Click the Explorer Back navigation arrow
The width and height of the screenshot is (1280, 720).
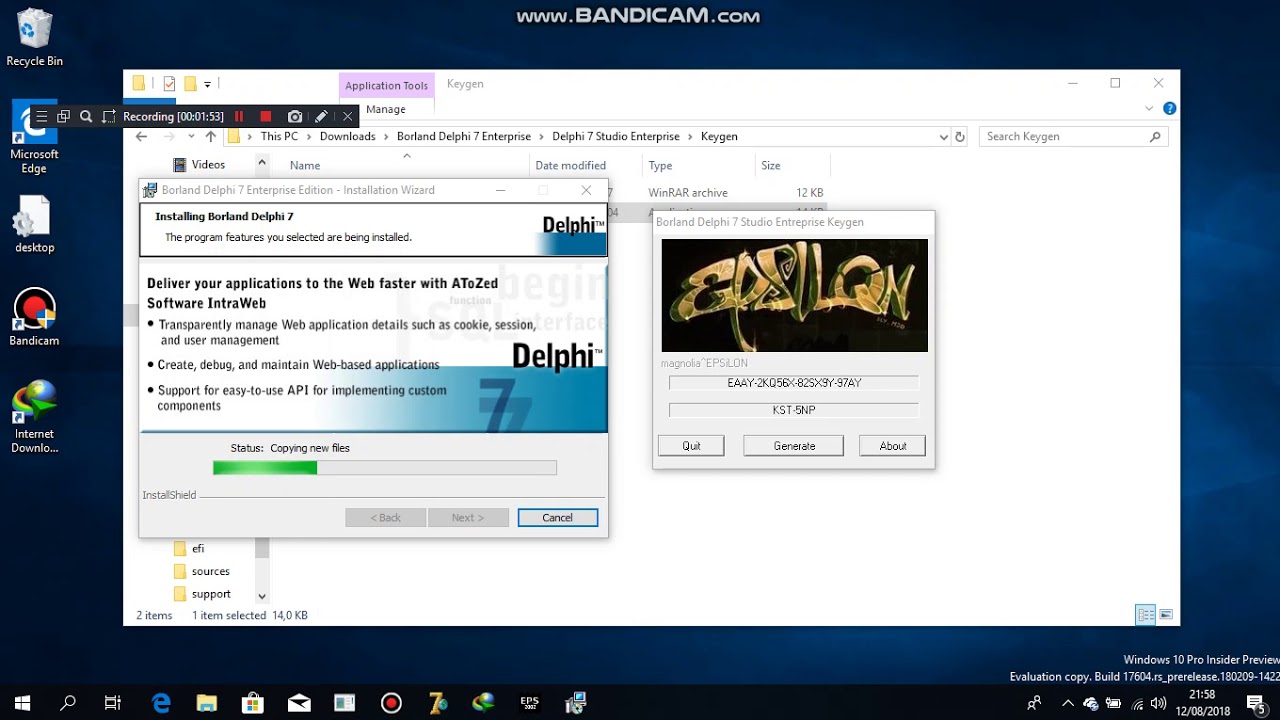[x=141, y=136]
